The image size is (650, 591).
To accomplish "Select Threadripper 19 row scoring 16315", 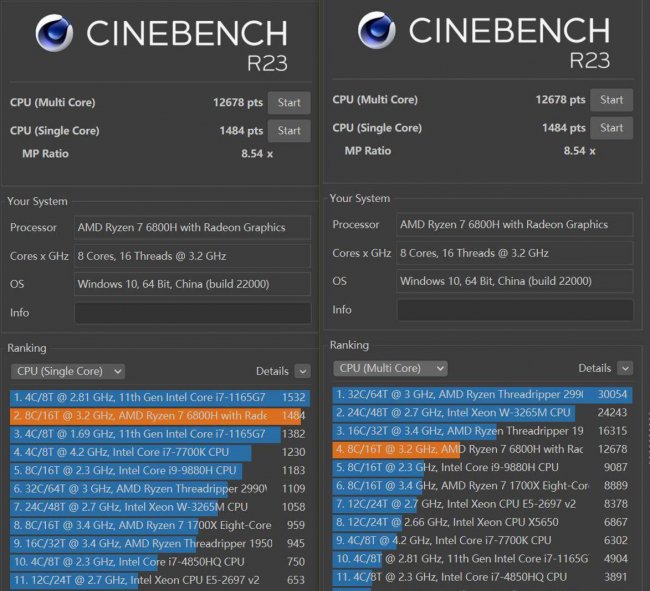I will click(x=482, y=431).
